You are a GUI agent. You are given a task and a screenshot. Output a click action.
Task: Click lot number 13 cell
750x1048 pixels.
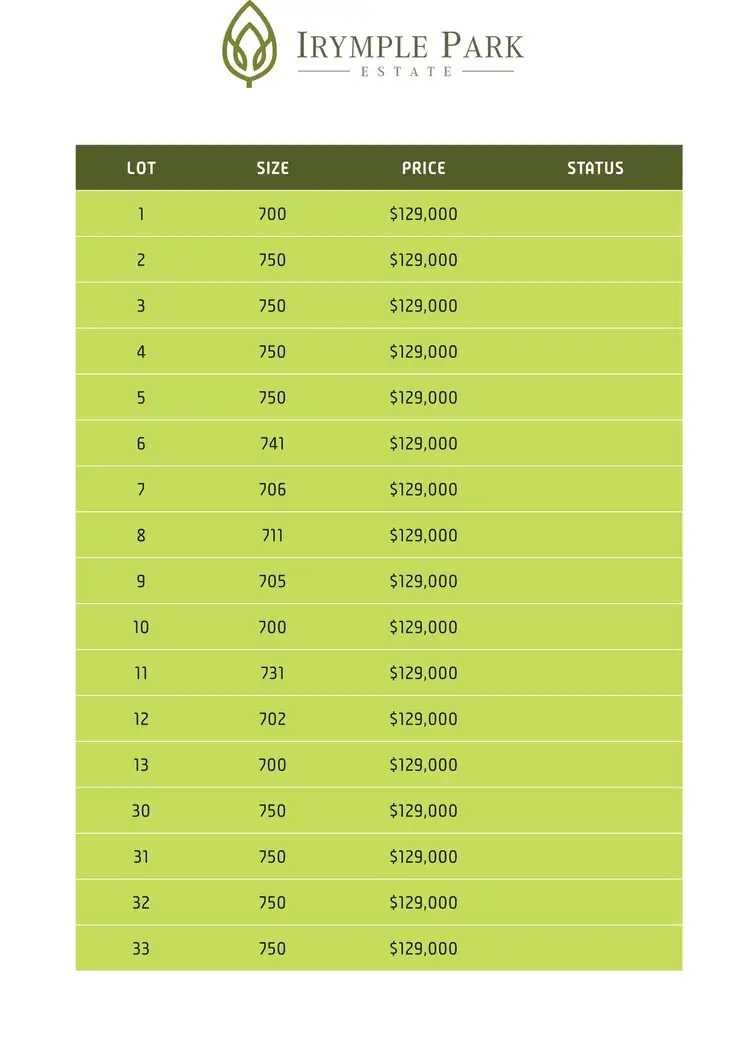[x=141, y=765]
